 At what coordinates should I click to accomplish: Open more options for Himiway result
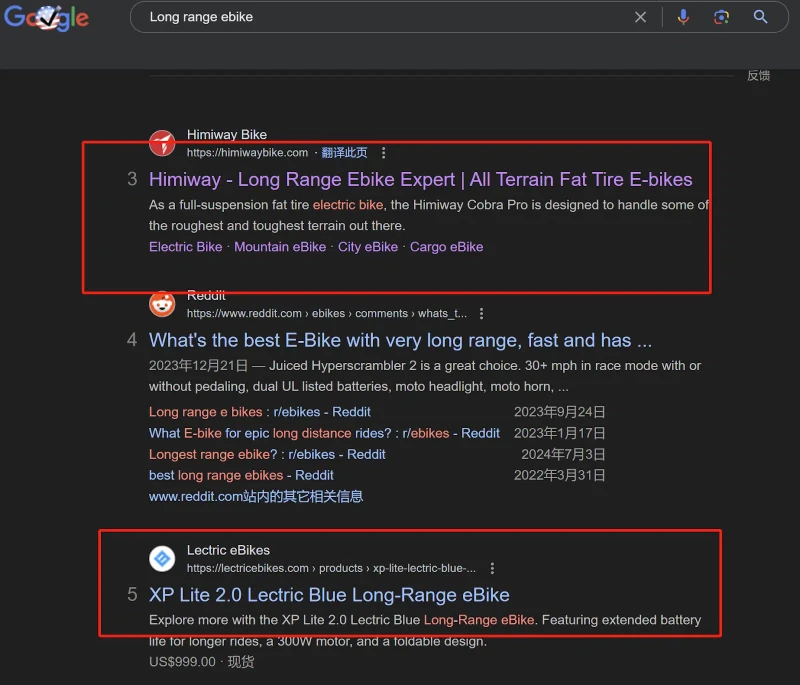[384, 153]
